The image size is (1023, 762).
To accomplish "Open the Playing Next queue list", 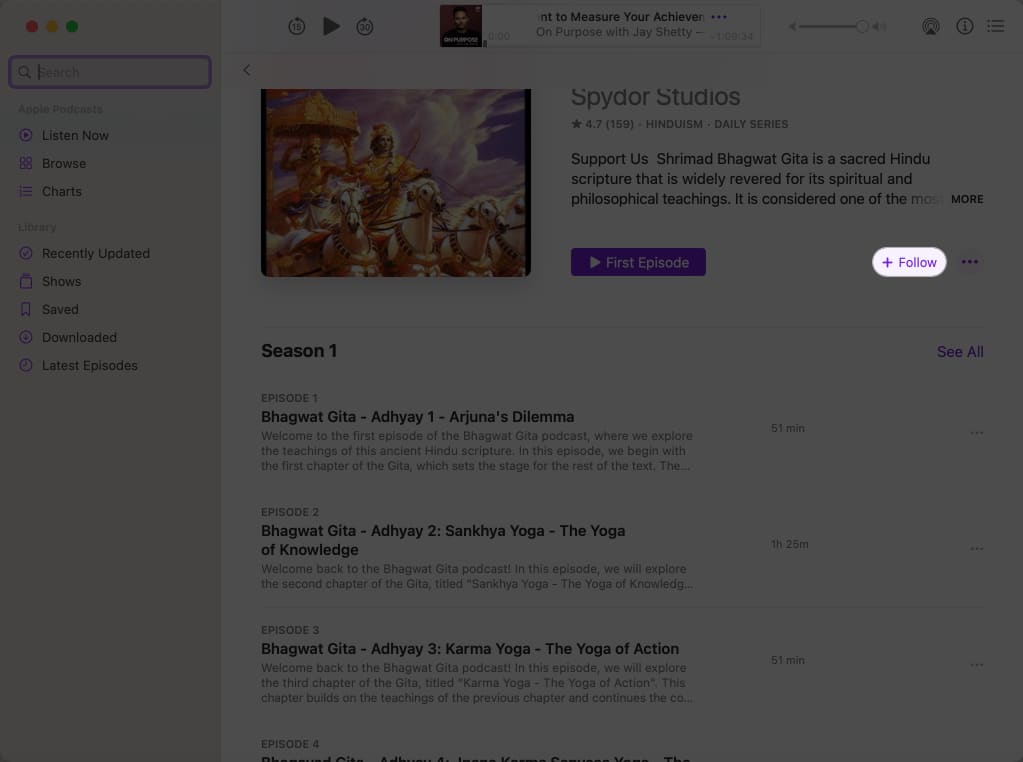I will point(995,26).
